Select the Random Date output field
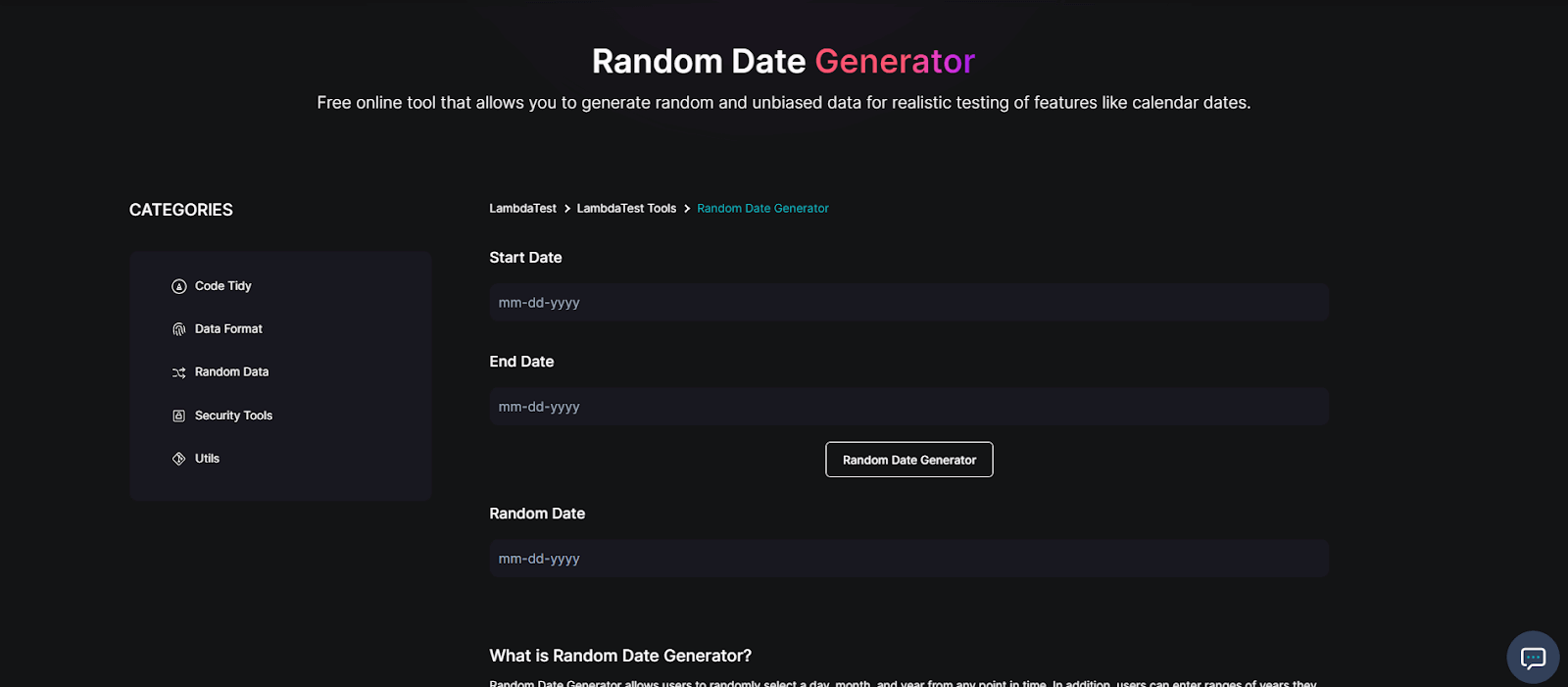1568x687 pixels. pos(908,558)
